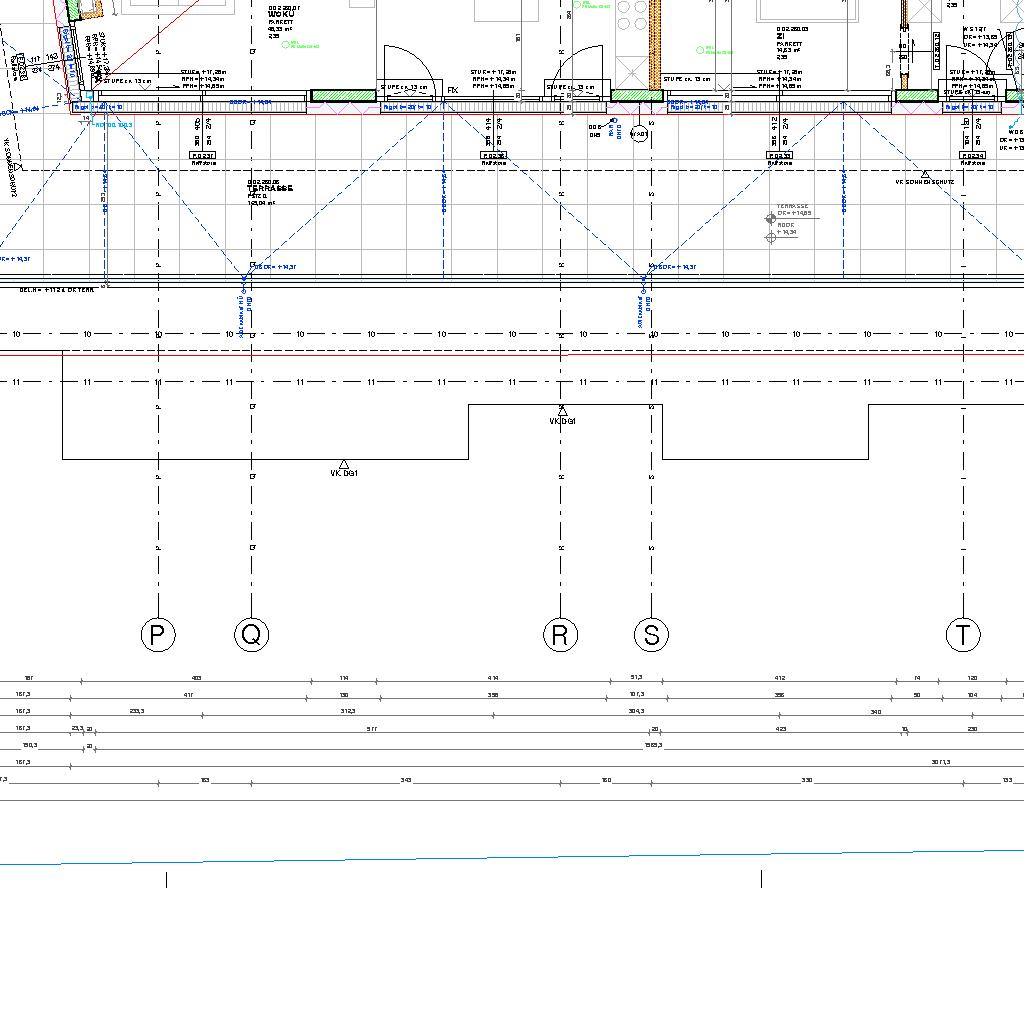Click the VK SONNENSCHUTZ triangle marker

click(925, 175)
